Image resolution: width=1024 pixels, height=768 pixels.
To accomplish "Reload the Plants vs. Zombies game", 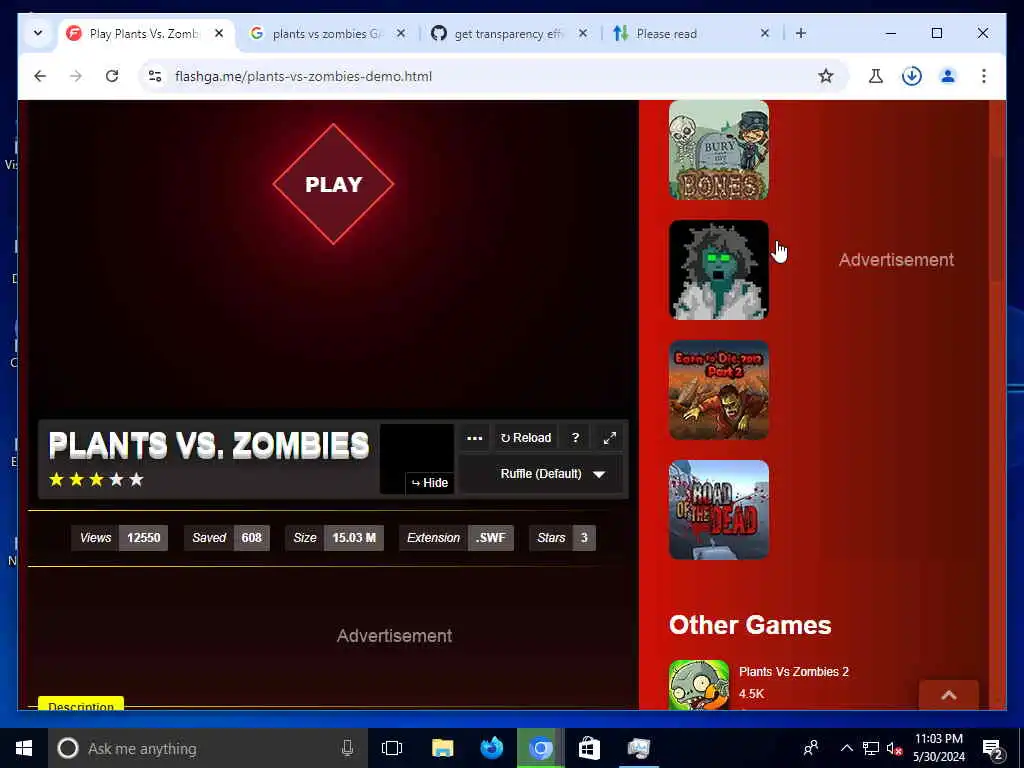I will tap(526, 438).
